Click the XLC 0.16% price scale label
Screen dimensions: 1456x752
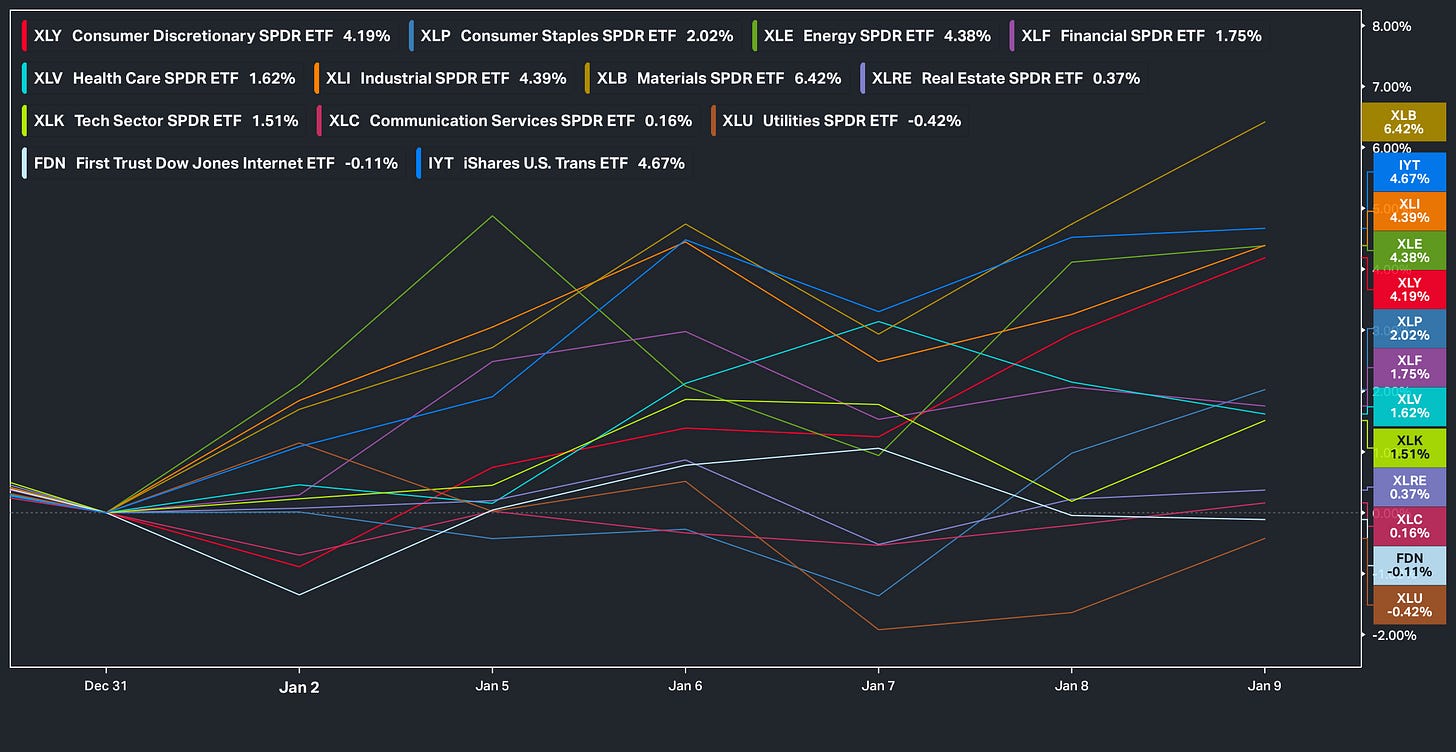coord(1409,525)
